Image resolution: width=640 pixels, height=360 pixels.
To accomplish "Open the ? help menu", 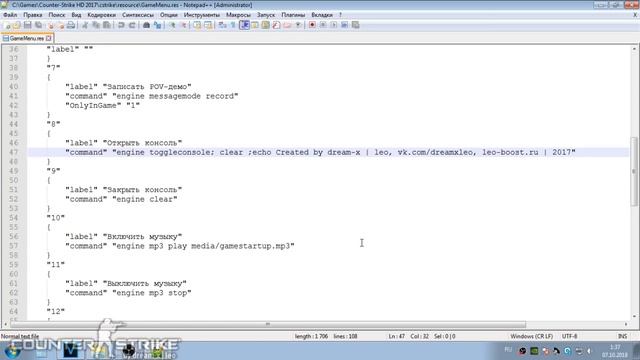I will click(x=340, y=15).
